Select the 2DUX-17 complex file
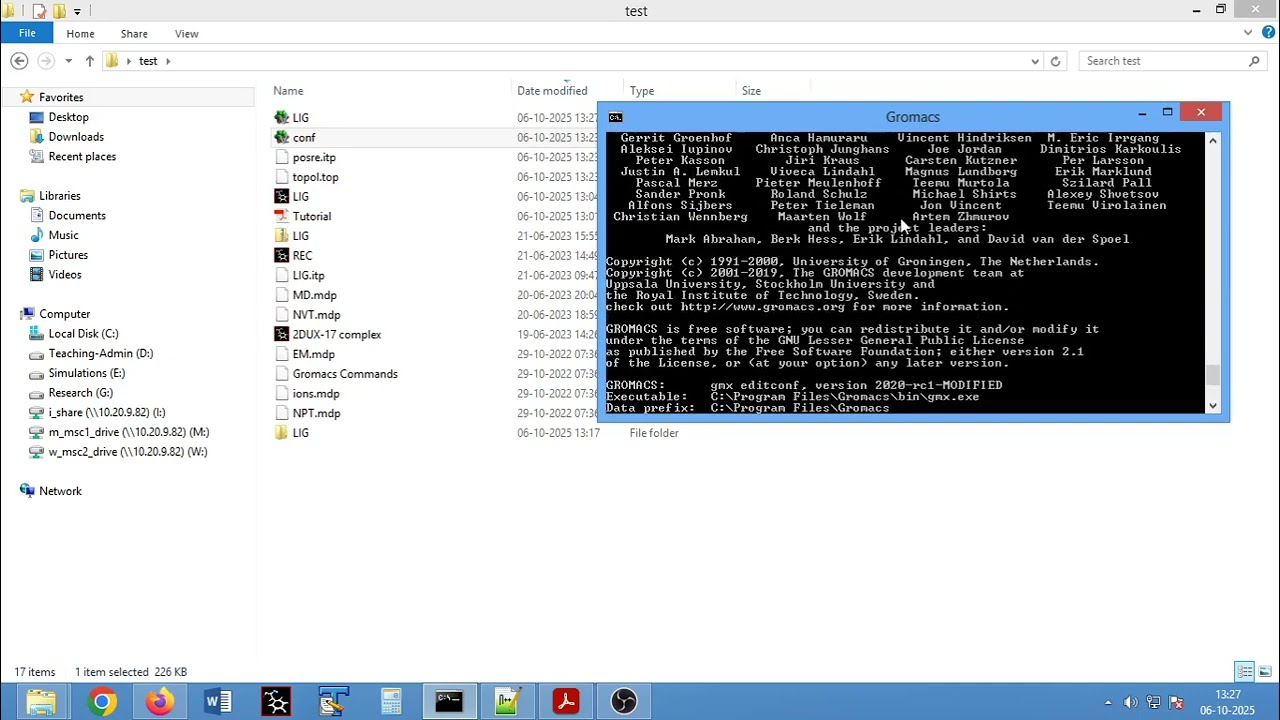Viewport: 1280px width, 720px height. point(336,334)
